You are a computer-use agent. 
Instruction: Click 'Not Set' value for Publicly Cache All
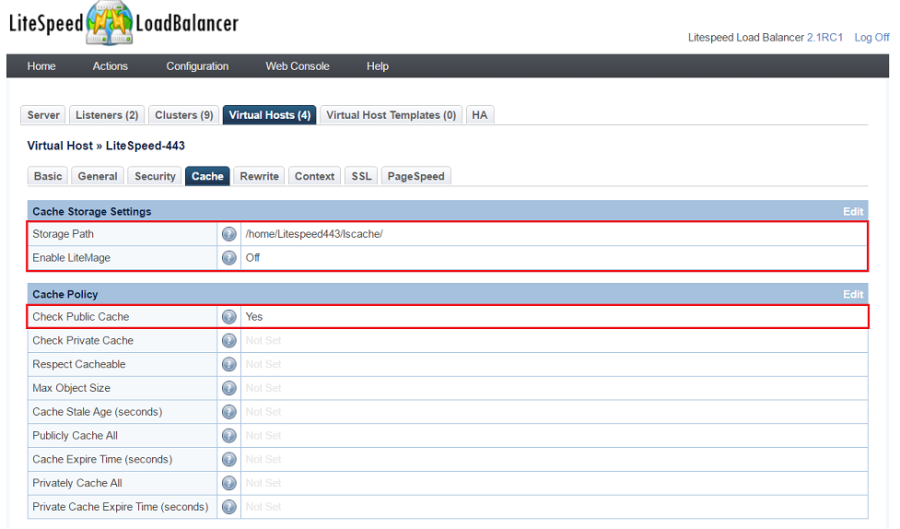click(x=263, y=435)
